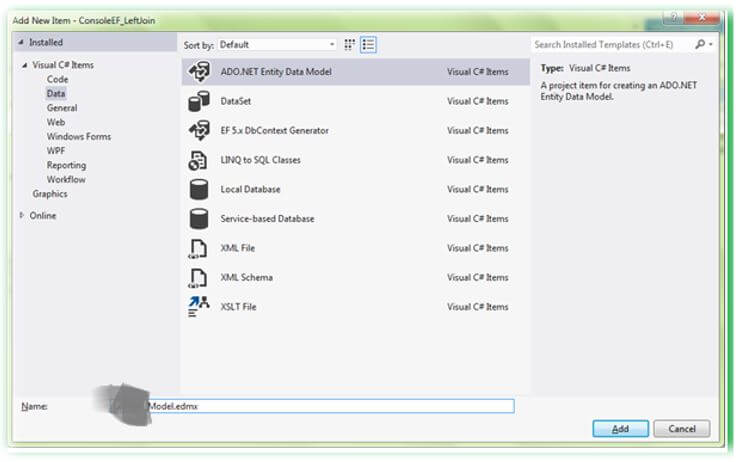Select the Local Database cylinder icon
Screen dimensions: 752x462
click(x=199, y=190)
